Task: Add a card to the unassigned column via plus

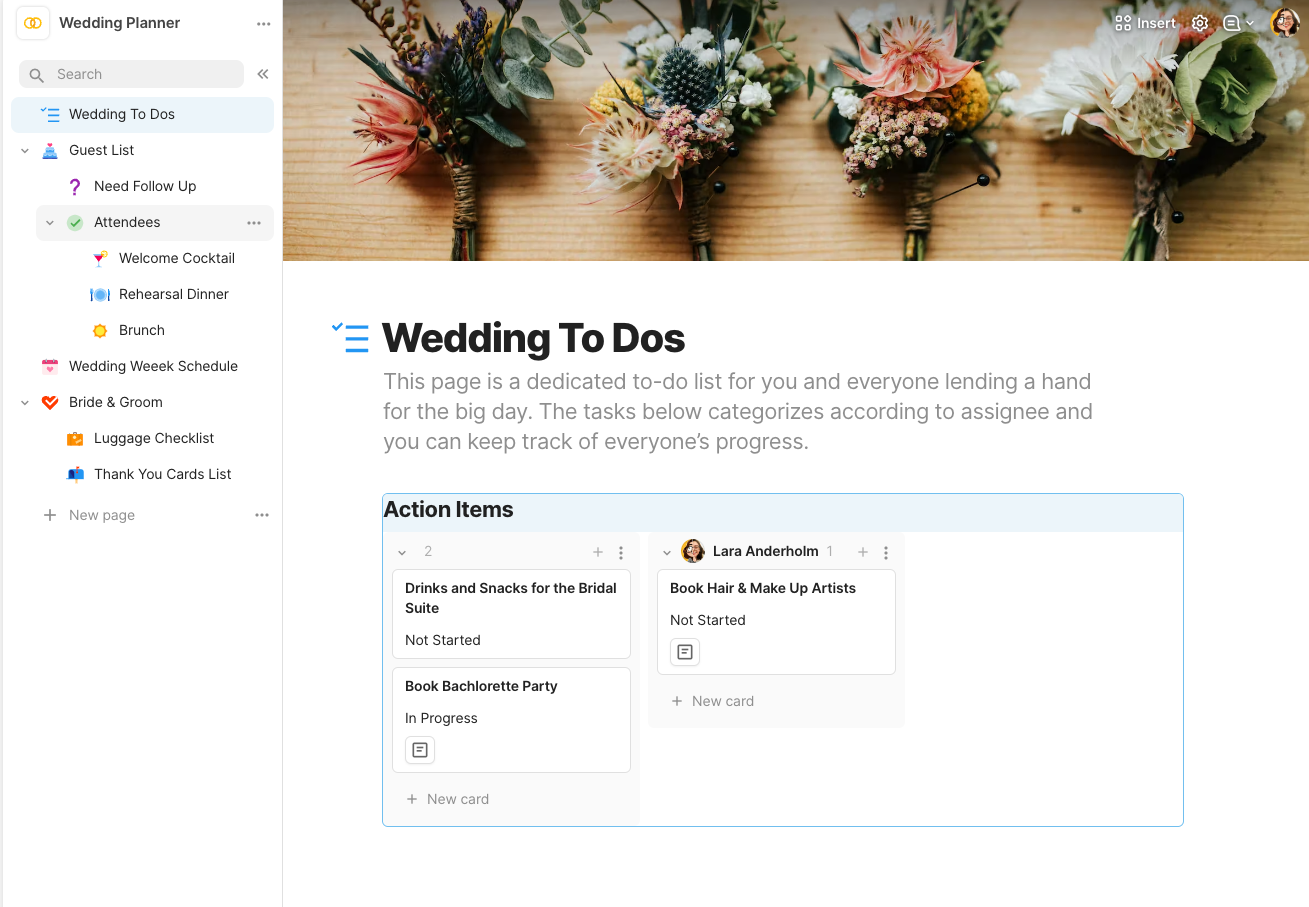Action: 598,552
